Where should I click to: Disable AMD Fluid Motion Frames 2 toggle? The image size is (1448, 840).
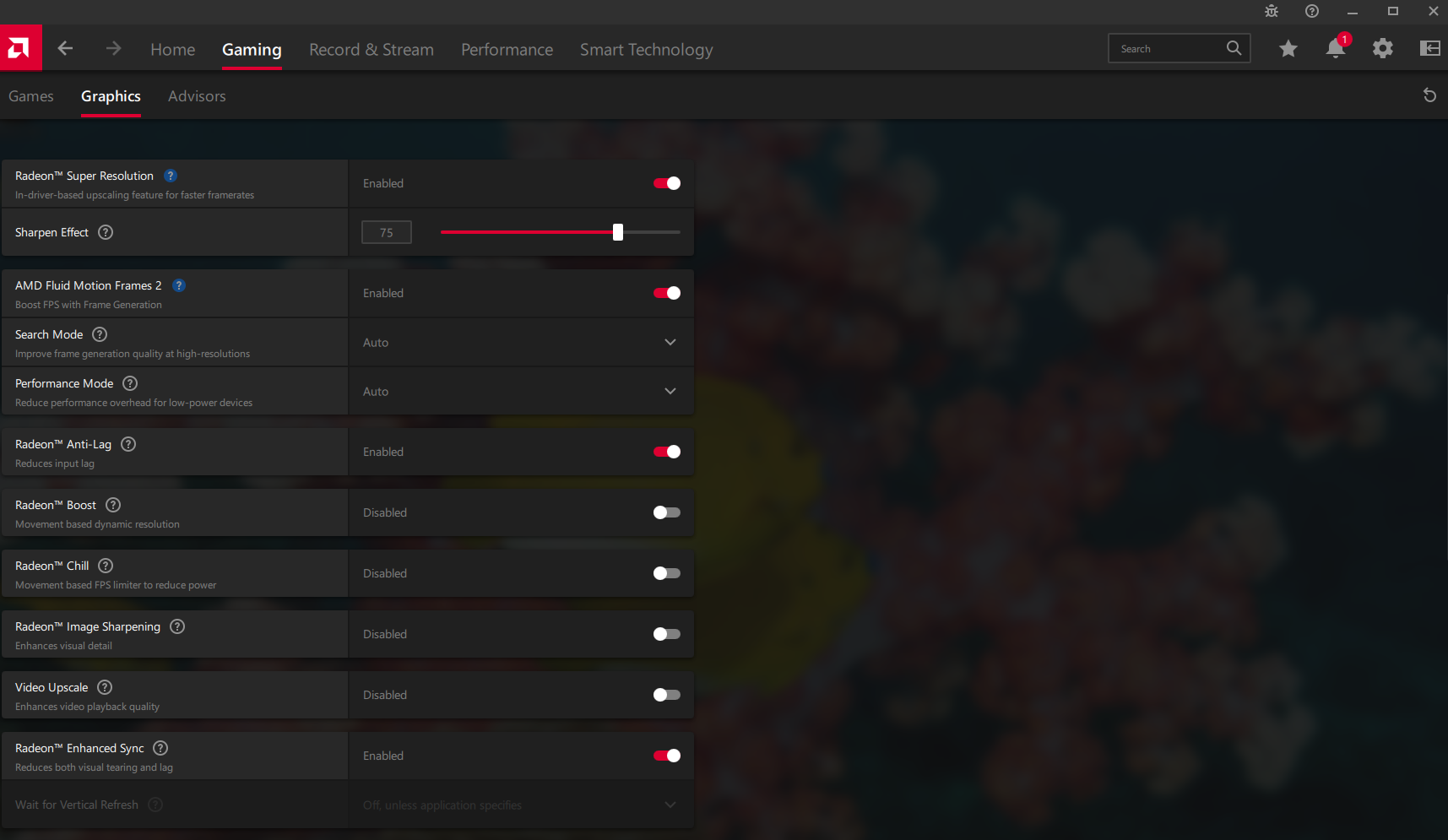point(667,293)
